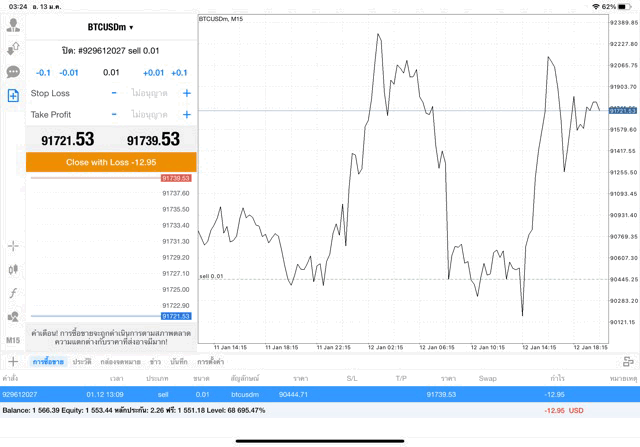Switch to the ข่าว news tab

click(155, 362)
